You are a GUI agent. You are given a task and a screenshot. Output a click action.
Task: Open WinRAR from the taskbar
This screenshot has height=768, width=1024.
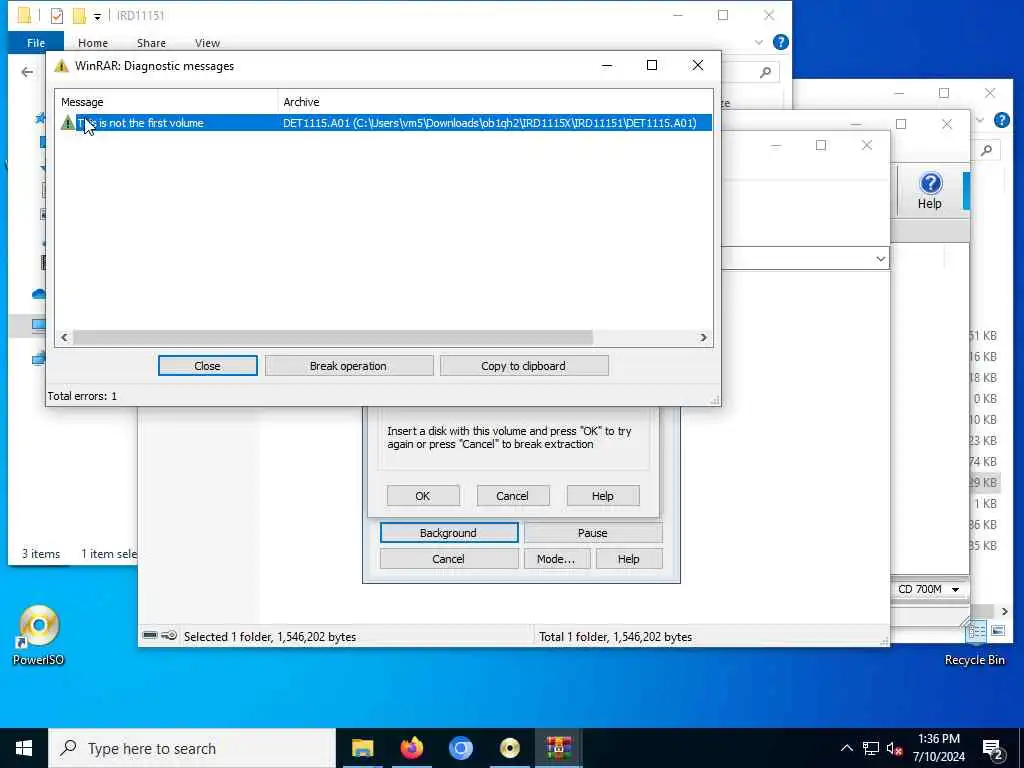pos(558,748)
